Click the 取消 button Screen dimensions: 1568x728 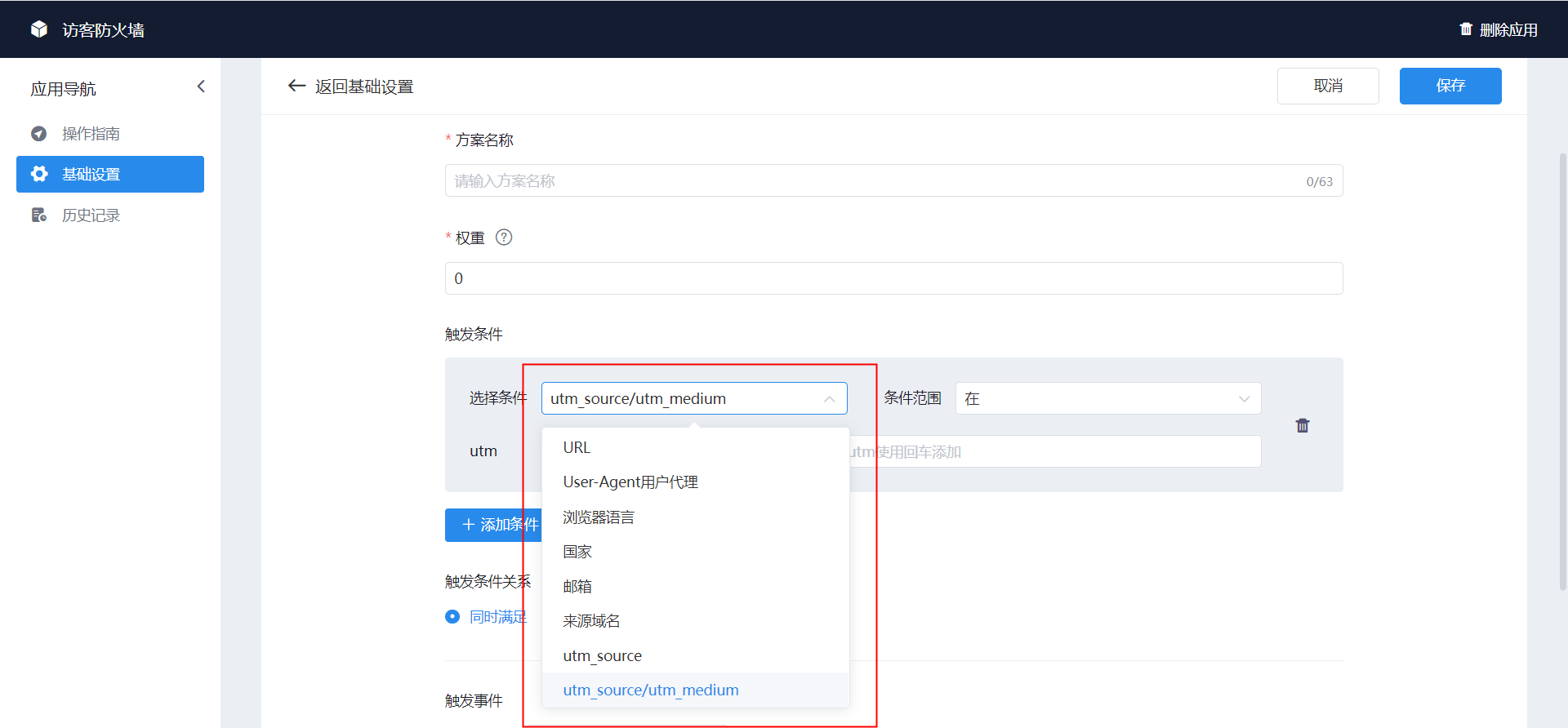point(1328,86)
